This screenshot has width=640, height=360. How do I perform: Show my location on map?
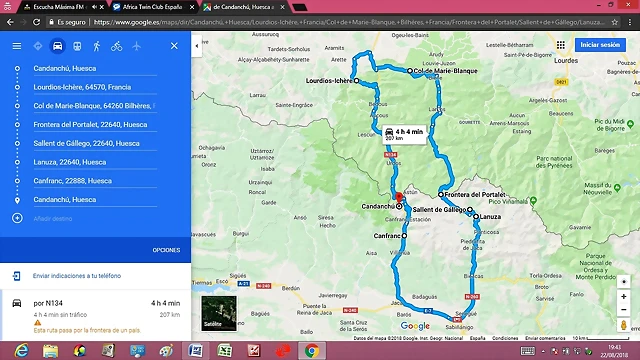click(623, 282)
